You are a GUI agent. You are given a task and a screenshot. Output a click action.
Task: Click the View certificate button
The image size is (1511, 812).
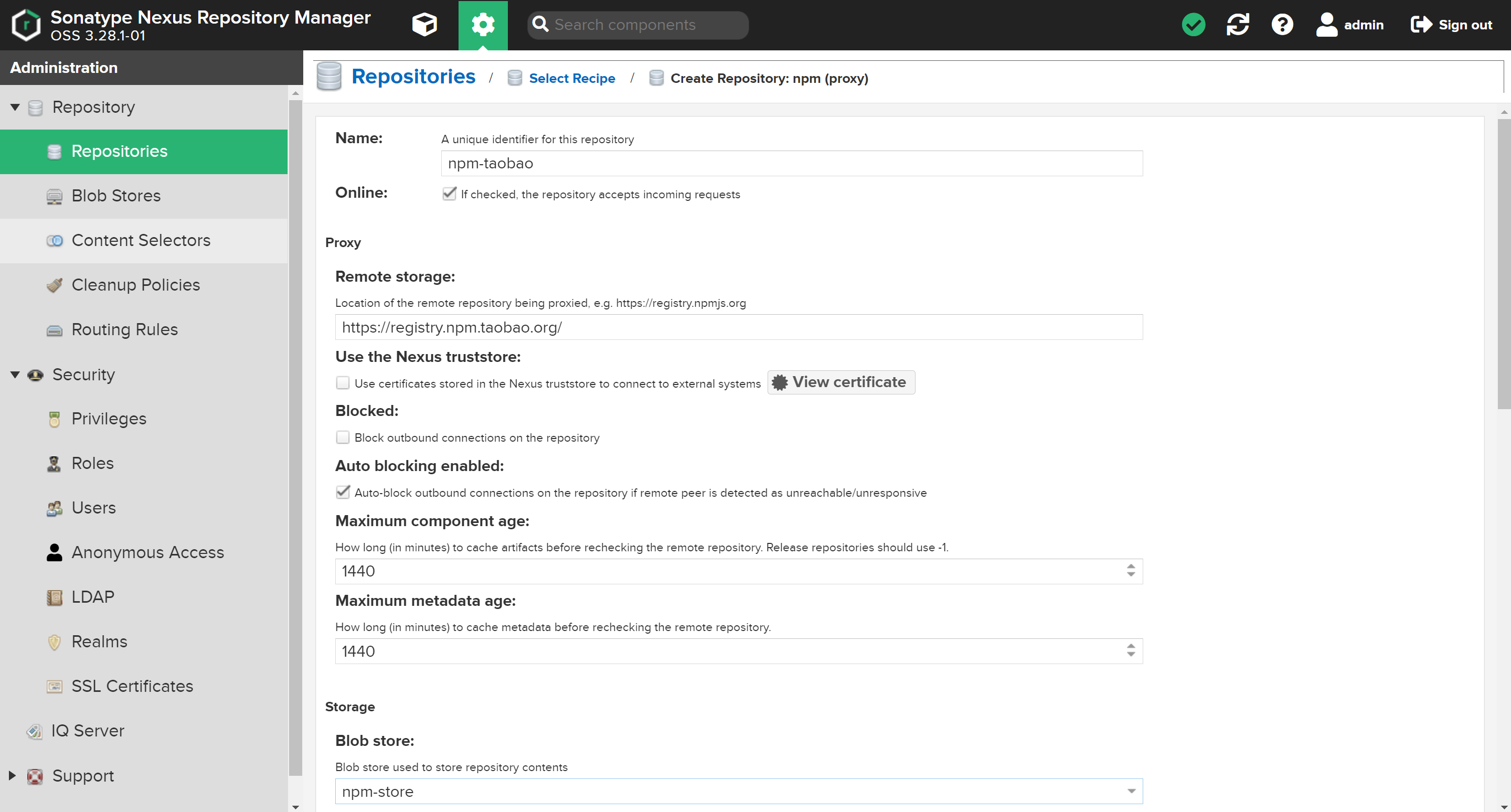(x=840, y=382)
